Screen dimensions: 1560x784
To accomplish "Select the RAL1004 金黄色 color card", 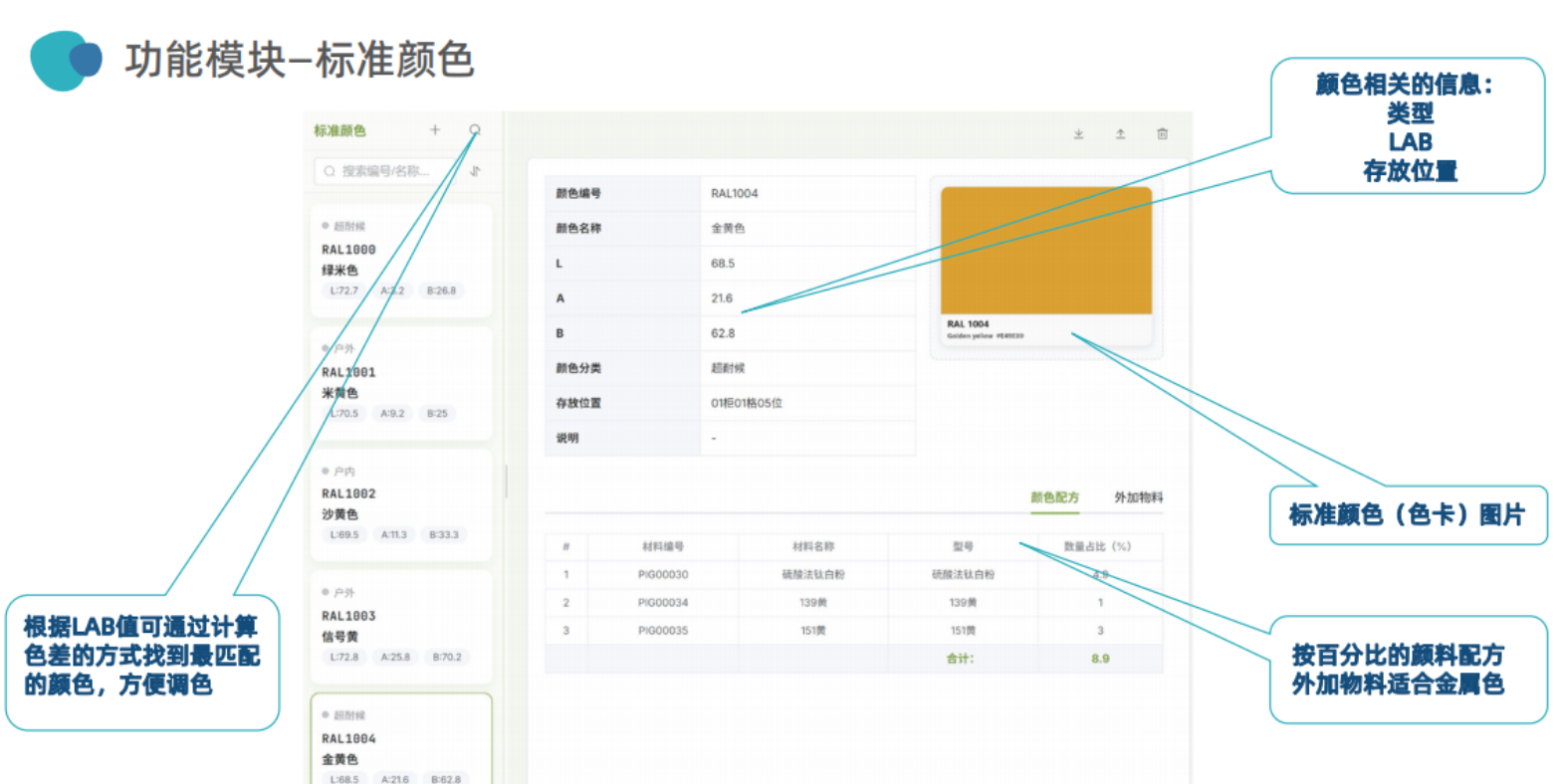I will point(401,739).
